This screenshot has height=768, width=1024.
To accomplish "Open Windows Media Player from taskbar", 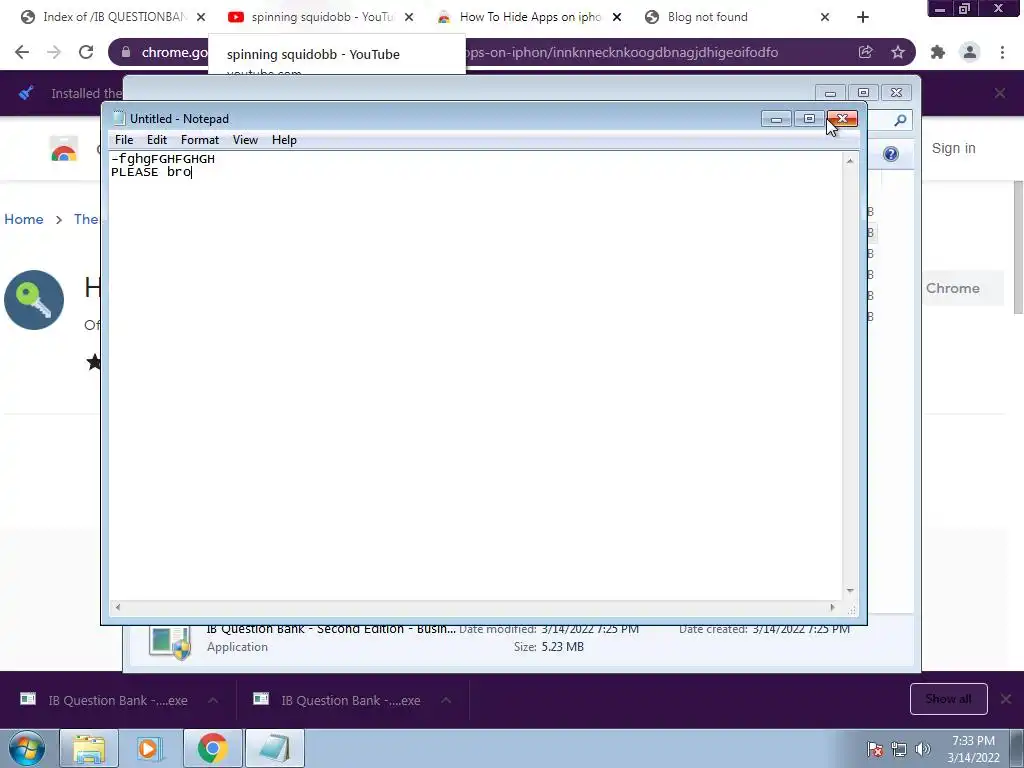I will click(x=150, y=748).
